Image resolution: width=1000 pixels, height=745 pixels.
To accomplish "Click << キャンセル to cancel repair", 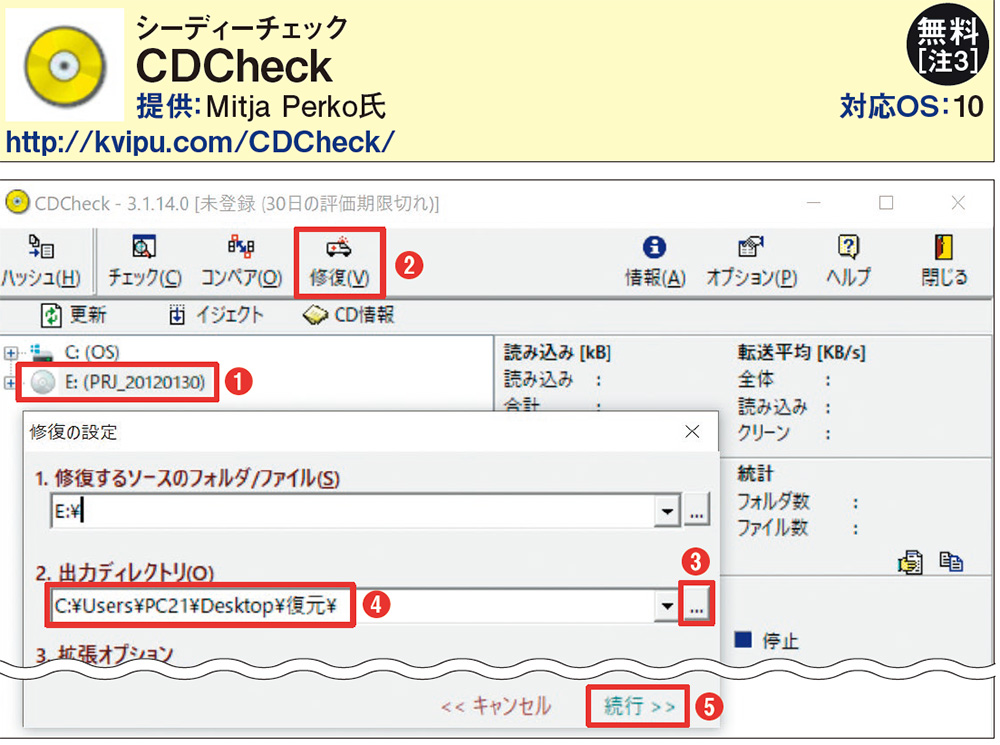I will (496, 706).
